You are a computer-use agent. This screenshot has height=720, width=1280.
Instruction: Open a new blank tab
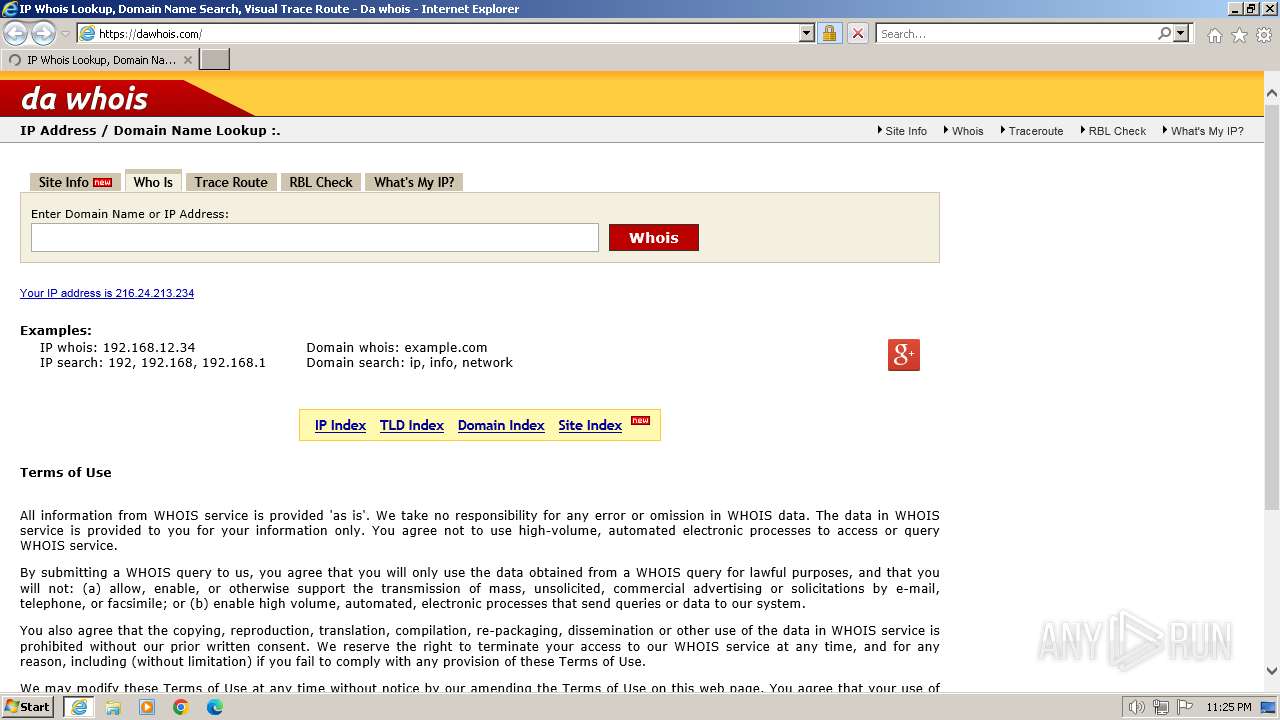coord(215,59)
